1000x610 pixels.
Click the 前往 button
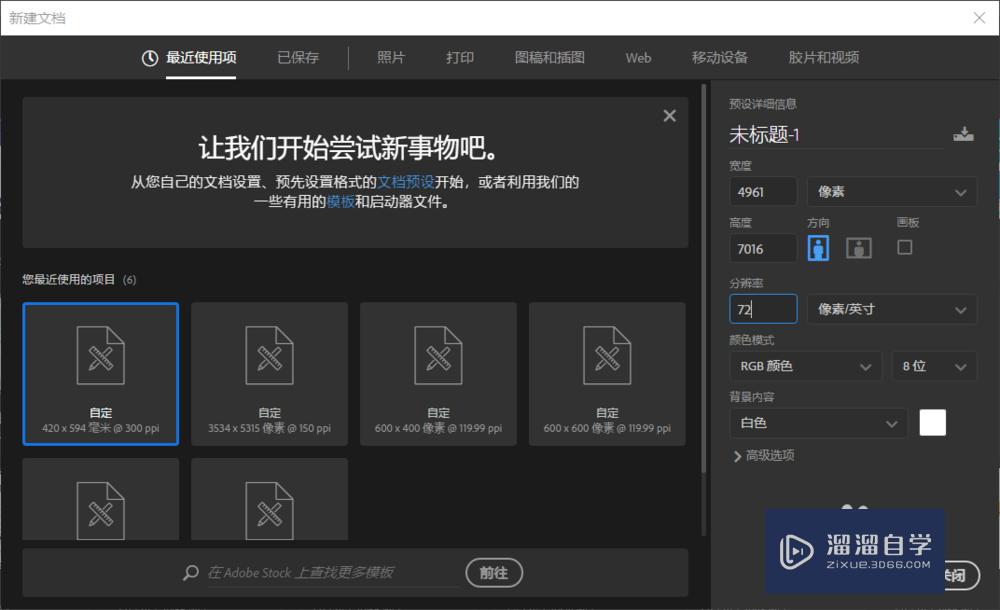(x=493, y=573)
